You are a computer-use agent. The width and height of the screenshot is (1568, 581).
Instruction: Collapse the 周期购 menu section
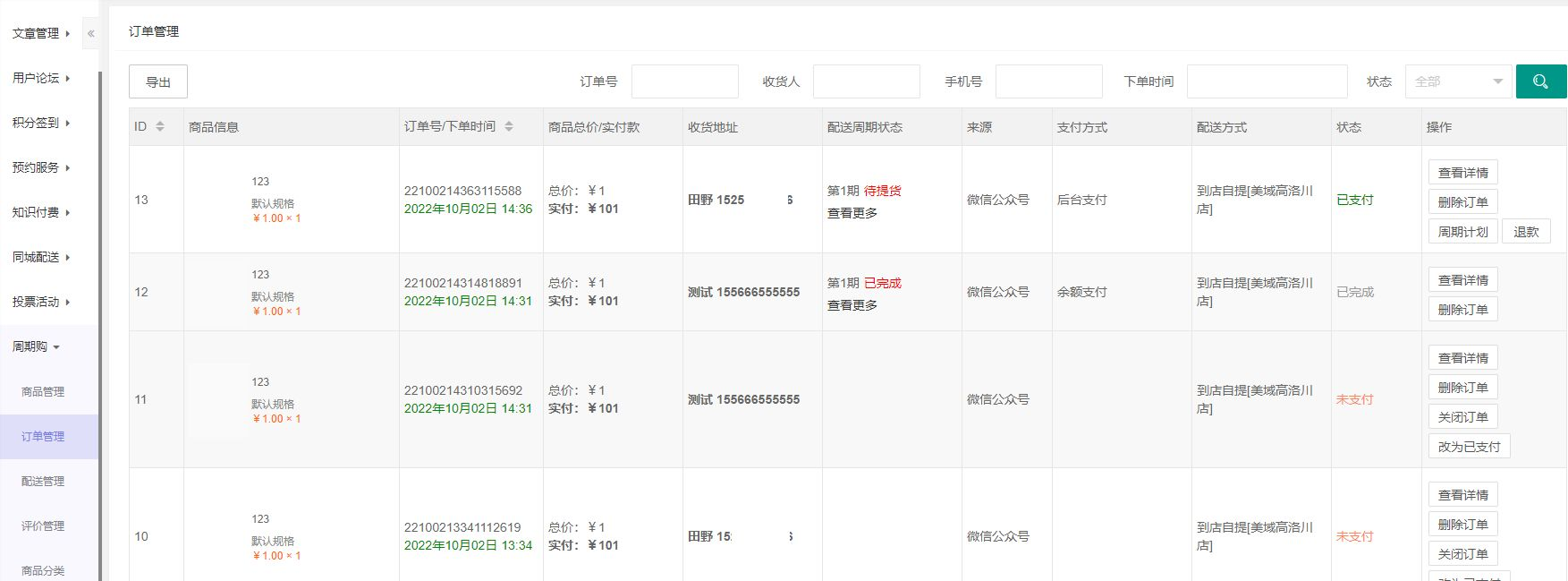coord(36,346)
